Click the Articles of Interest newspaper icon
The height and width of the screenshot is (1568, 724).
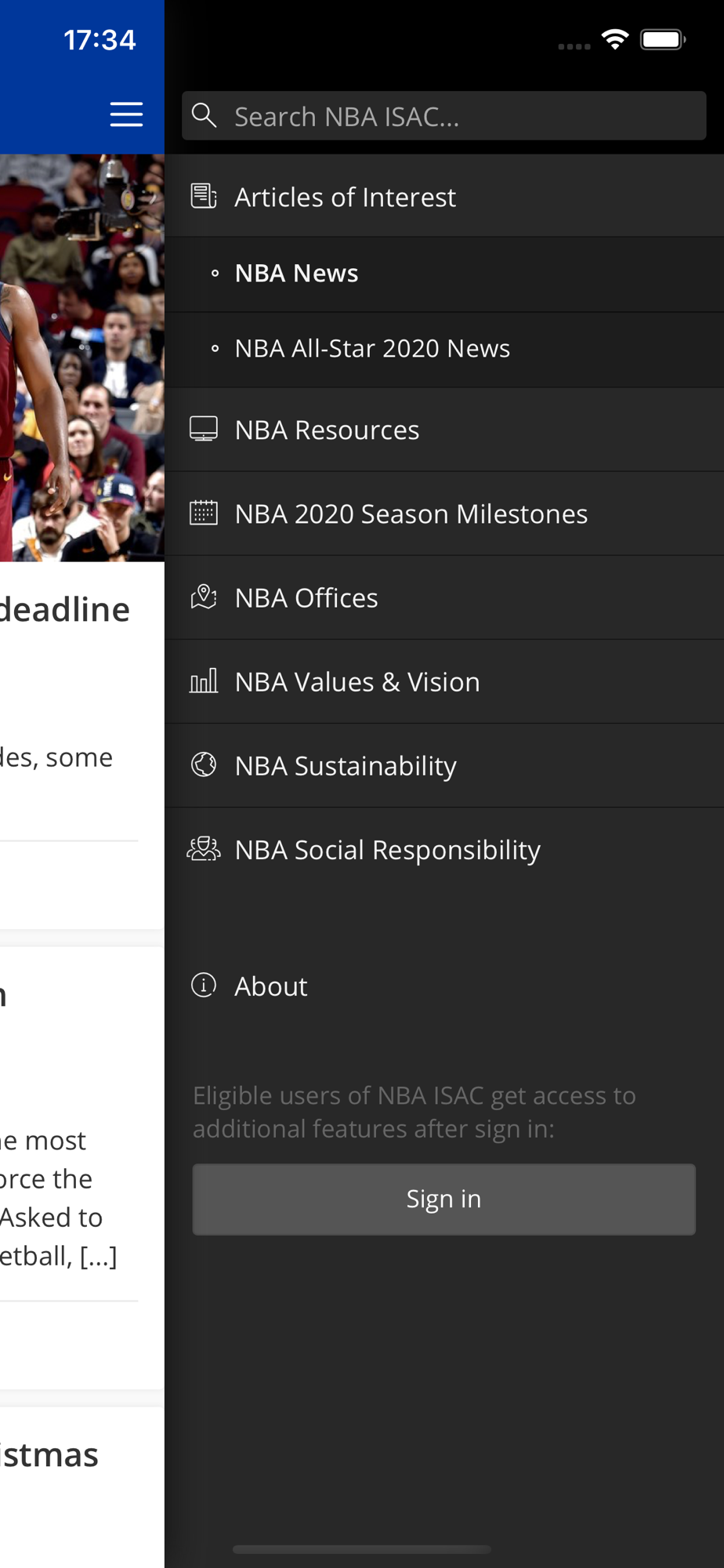[204, 196]
